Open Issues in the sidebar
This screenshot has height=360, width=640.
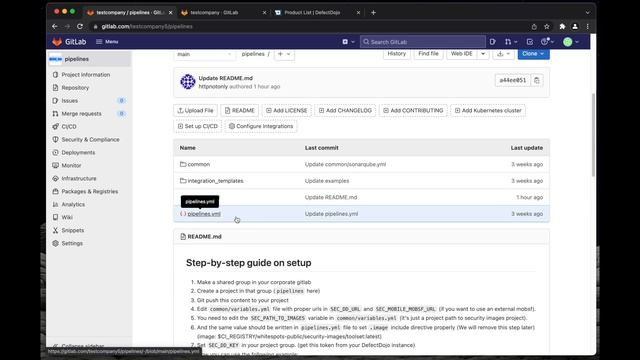pos(70,100)
